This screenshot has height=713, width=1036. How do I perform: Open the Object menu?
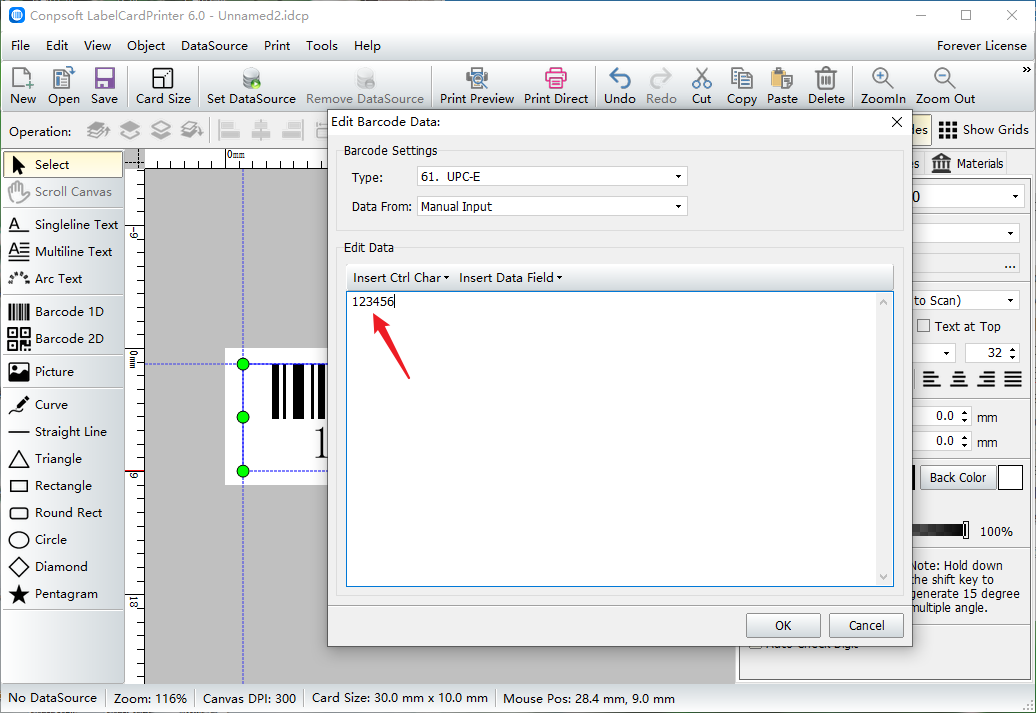pyautogui.click(x=146, y=46)
